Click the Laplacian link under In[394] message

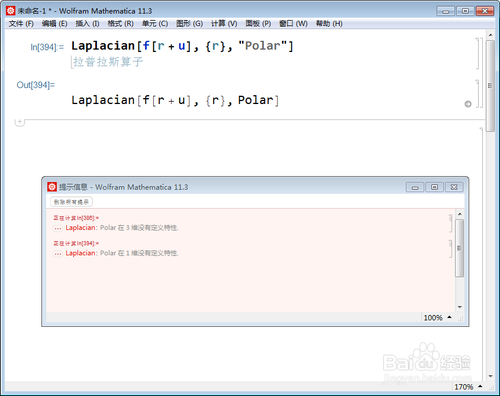(80, 253)
